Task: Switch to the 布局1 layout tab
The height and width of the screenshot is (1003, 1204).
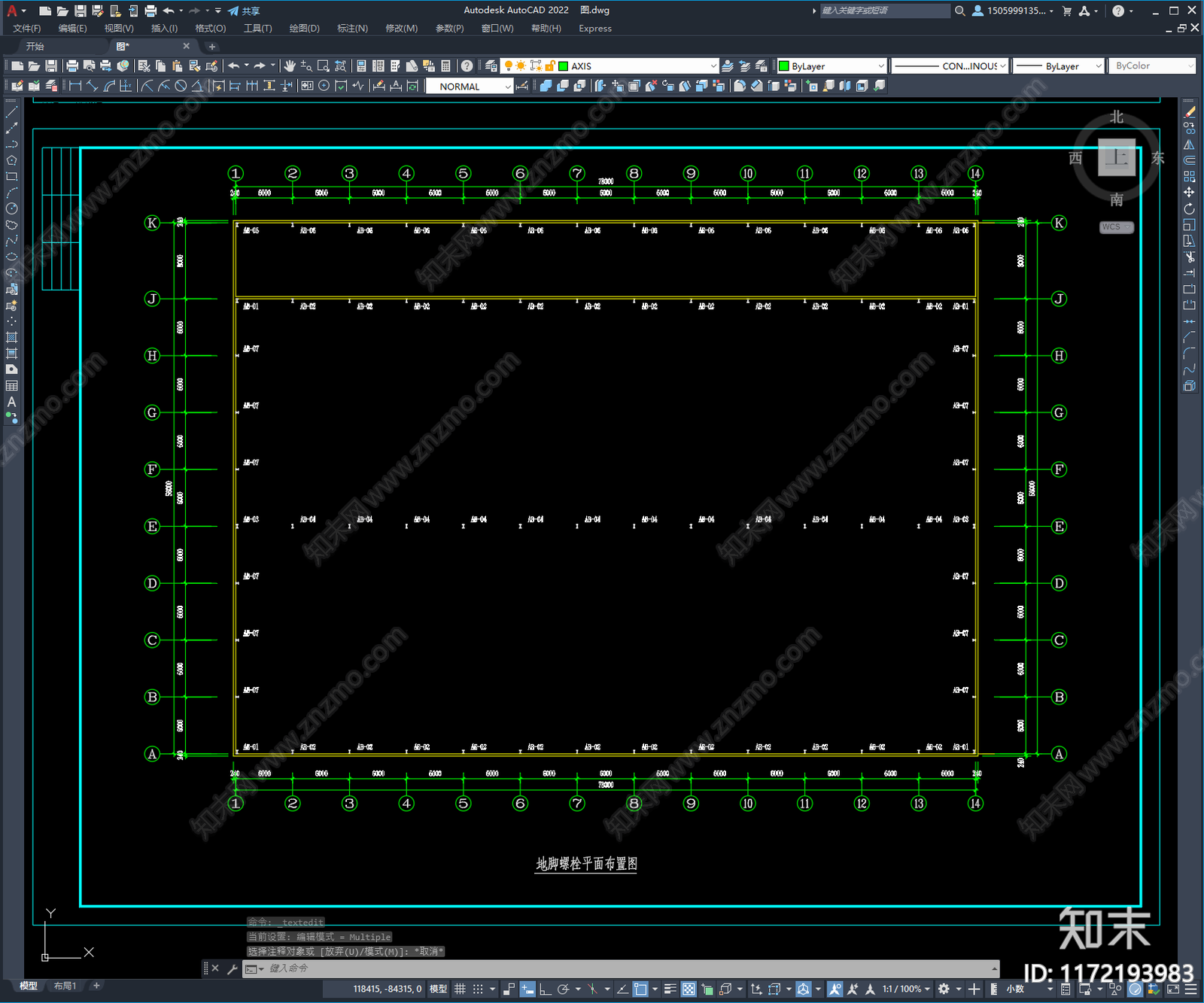Action: point(65,986)
